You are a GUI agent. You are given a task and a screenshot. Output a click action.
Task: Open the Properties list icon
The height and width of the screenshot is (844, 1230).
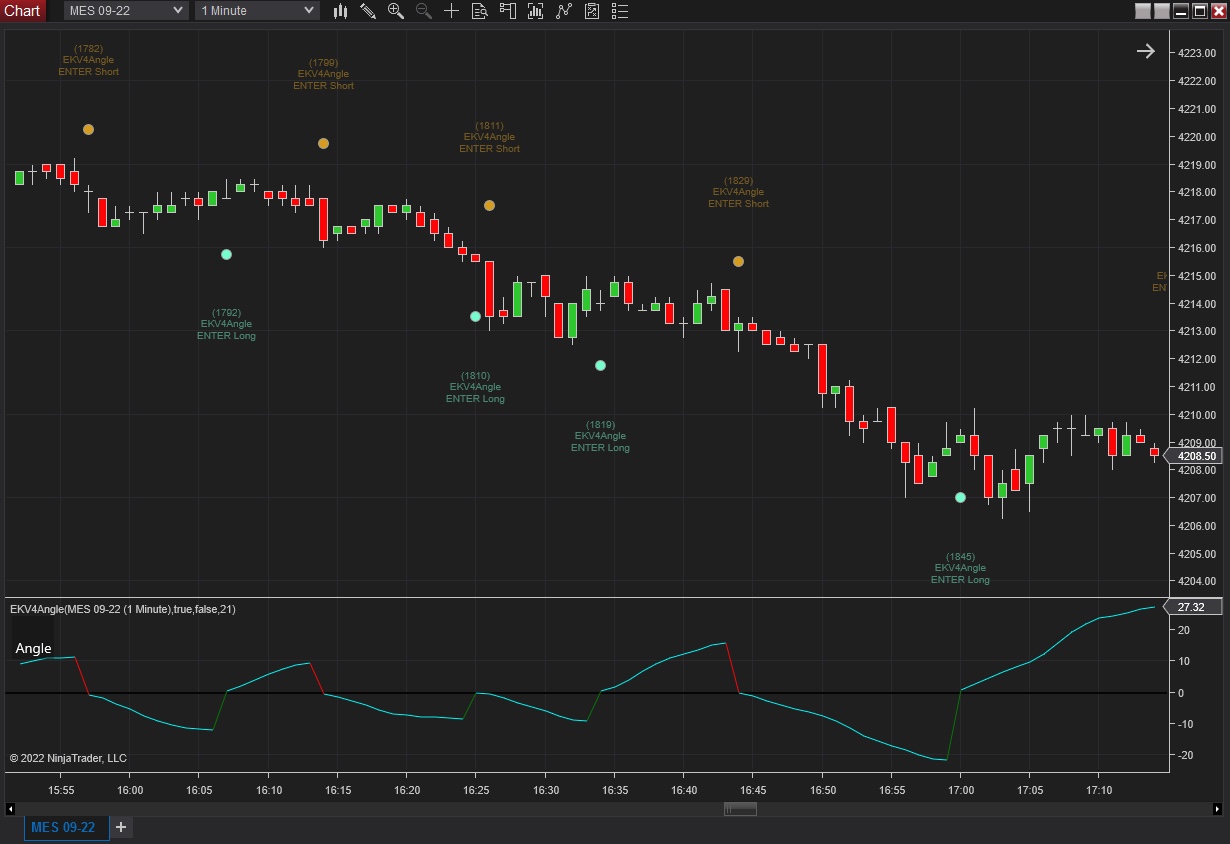[621, 11]
